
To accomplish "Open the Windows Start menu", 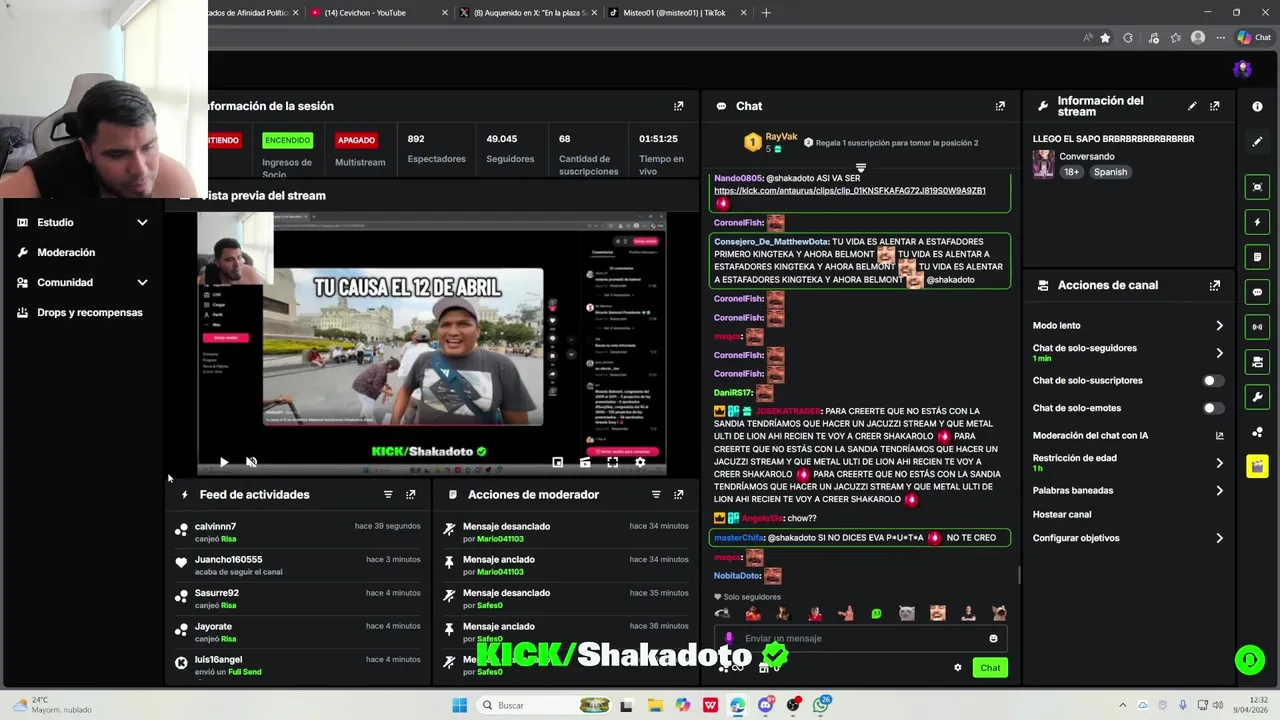I will click(x=459, y=705).
